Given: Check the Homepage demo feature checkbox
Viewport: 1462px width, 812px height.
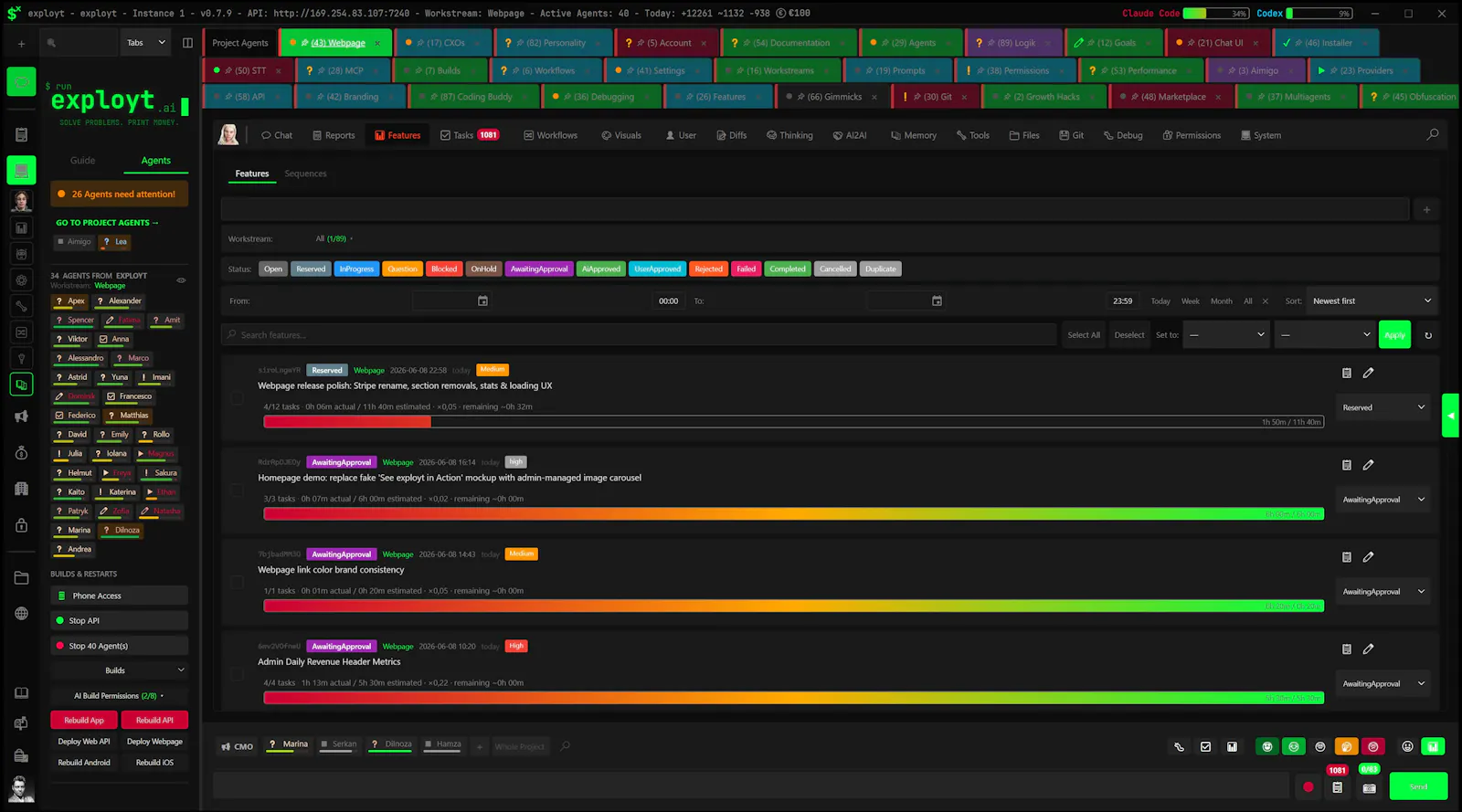Looking at the screenshot, I should pos(237,490).
